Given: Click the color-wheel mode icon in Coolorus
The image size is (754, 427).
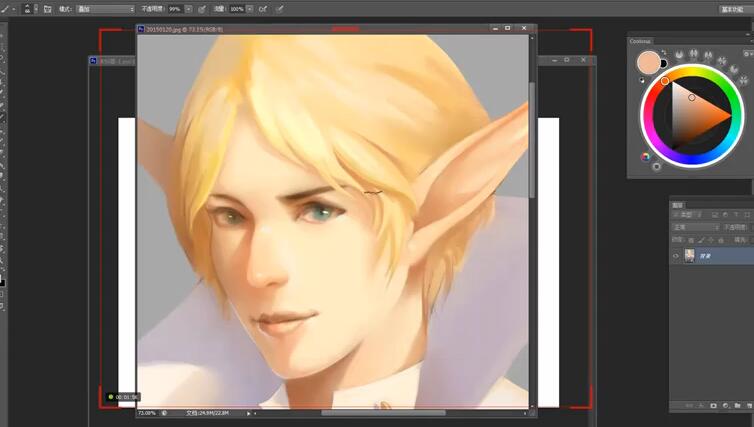Looking at the screenshot, I should [x=646, y=156].
